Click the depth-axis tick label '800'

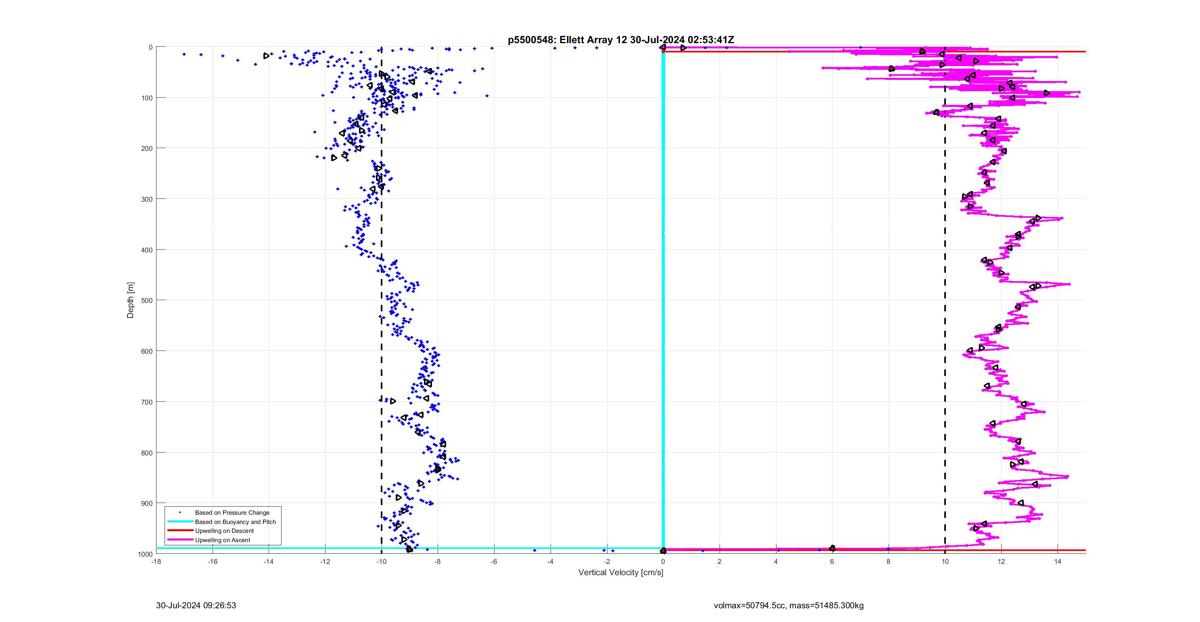point(146,452)
